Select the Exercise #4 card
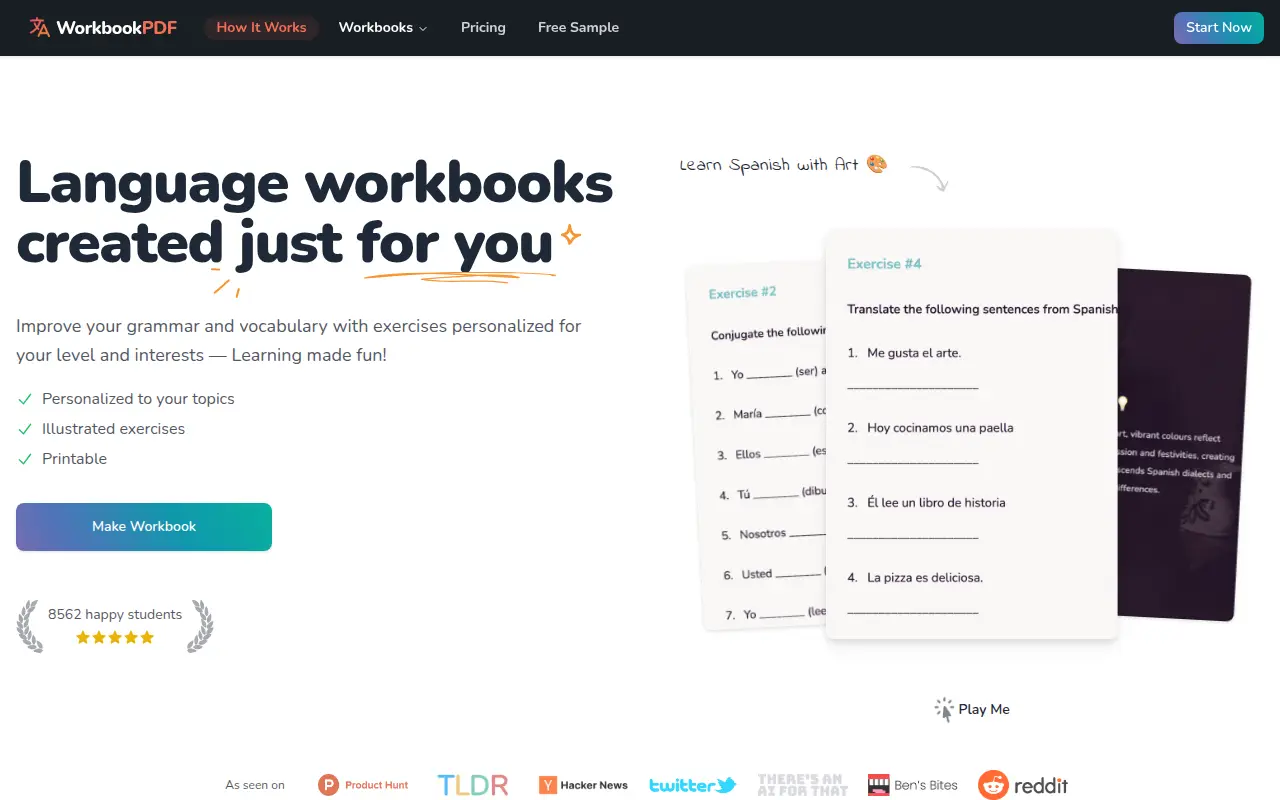This screenshot has width=1280, height=800. (x=971, y=435)
